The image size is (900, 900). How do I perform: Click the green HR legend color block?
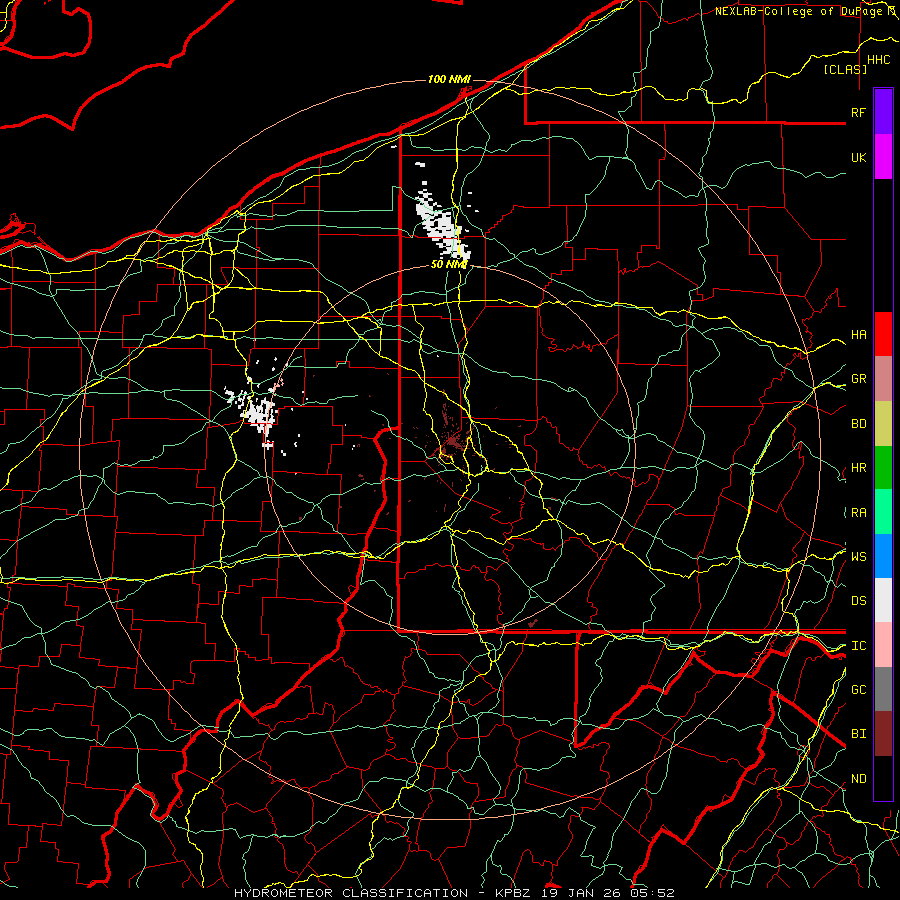[x=883, y=468]
